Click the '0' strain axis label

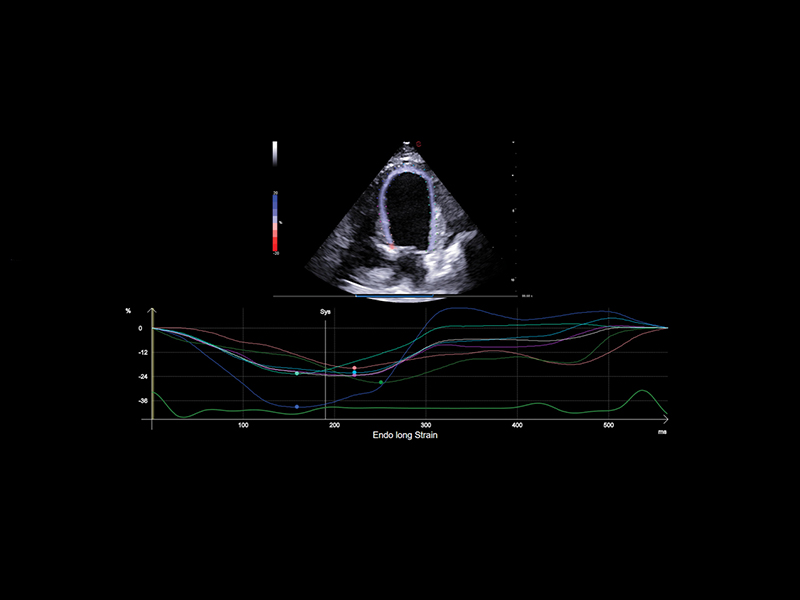click(140, 329)
